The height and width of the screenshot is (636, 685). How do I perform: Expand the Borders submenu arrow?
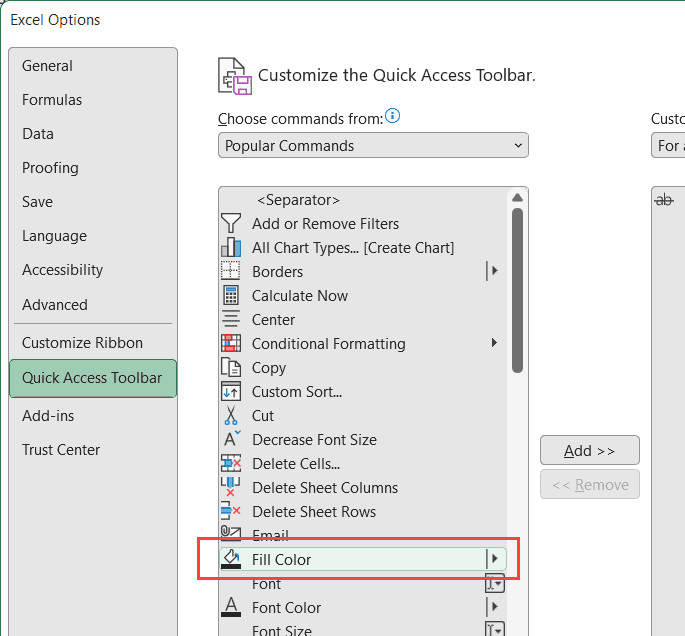point(493,271)
